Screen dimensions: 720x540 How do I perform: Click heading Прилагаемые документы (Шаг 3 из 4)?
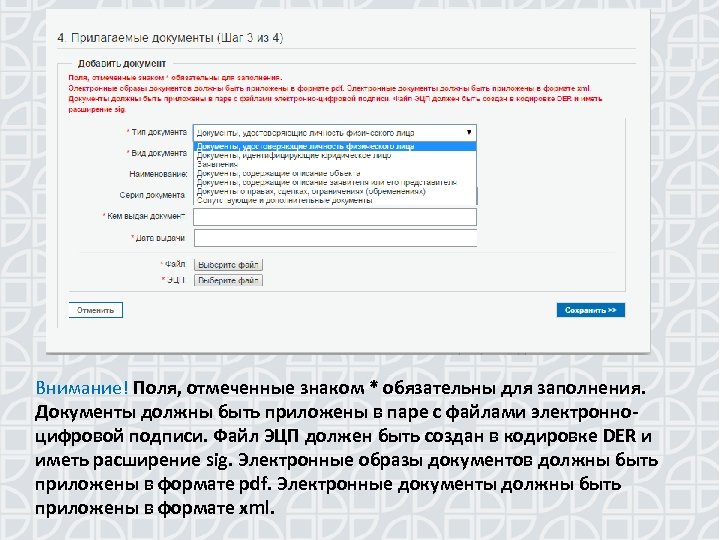[x=170, y=38]
